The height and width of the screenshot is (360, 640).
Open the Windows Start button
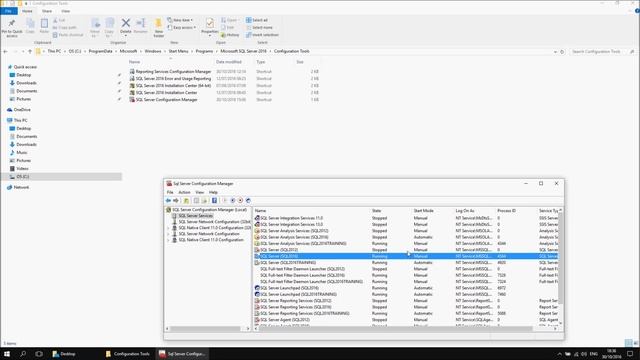tap(7, 354)
